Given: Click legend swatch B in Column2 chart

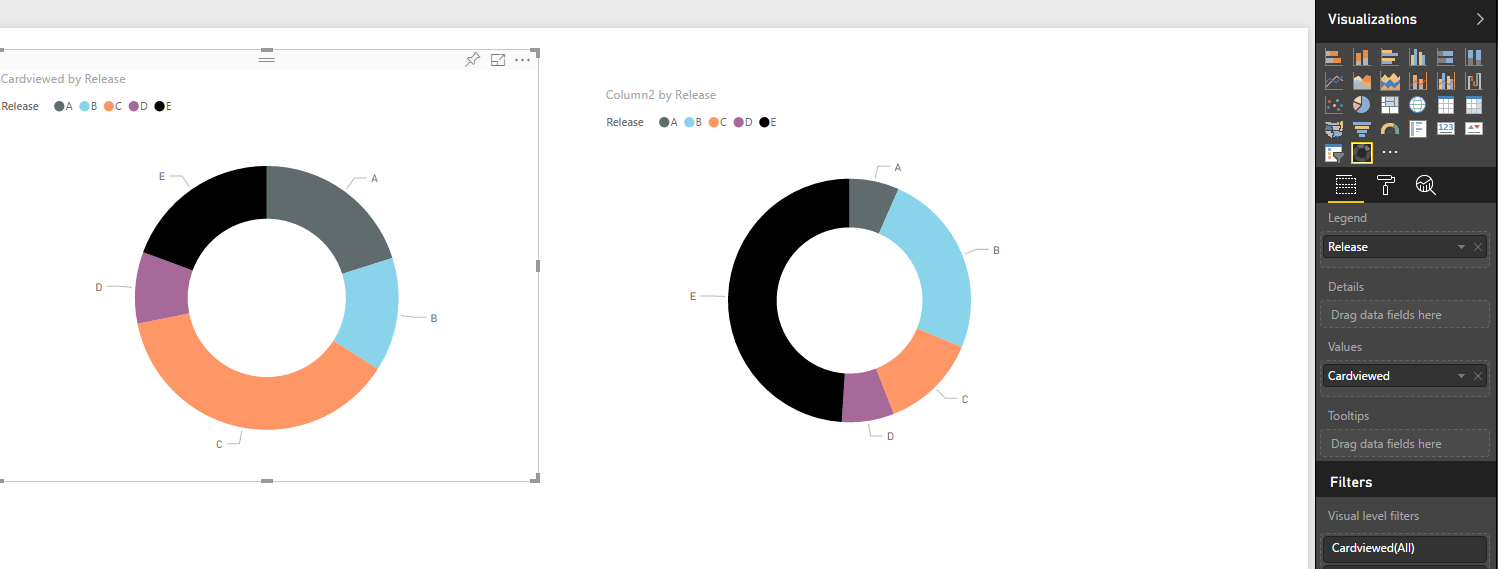Looking at the screenshot, I should click(689, 122).
